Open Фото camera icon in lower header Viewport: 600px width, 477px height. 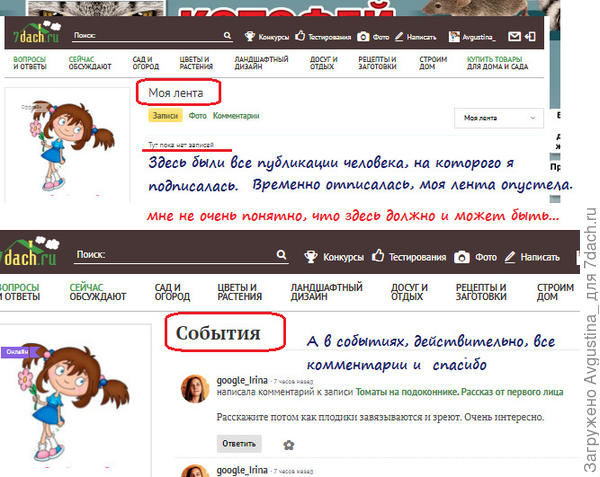pyautogui.click(x=462, y=257)
